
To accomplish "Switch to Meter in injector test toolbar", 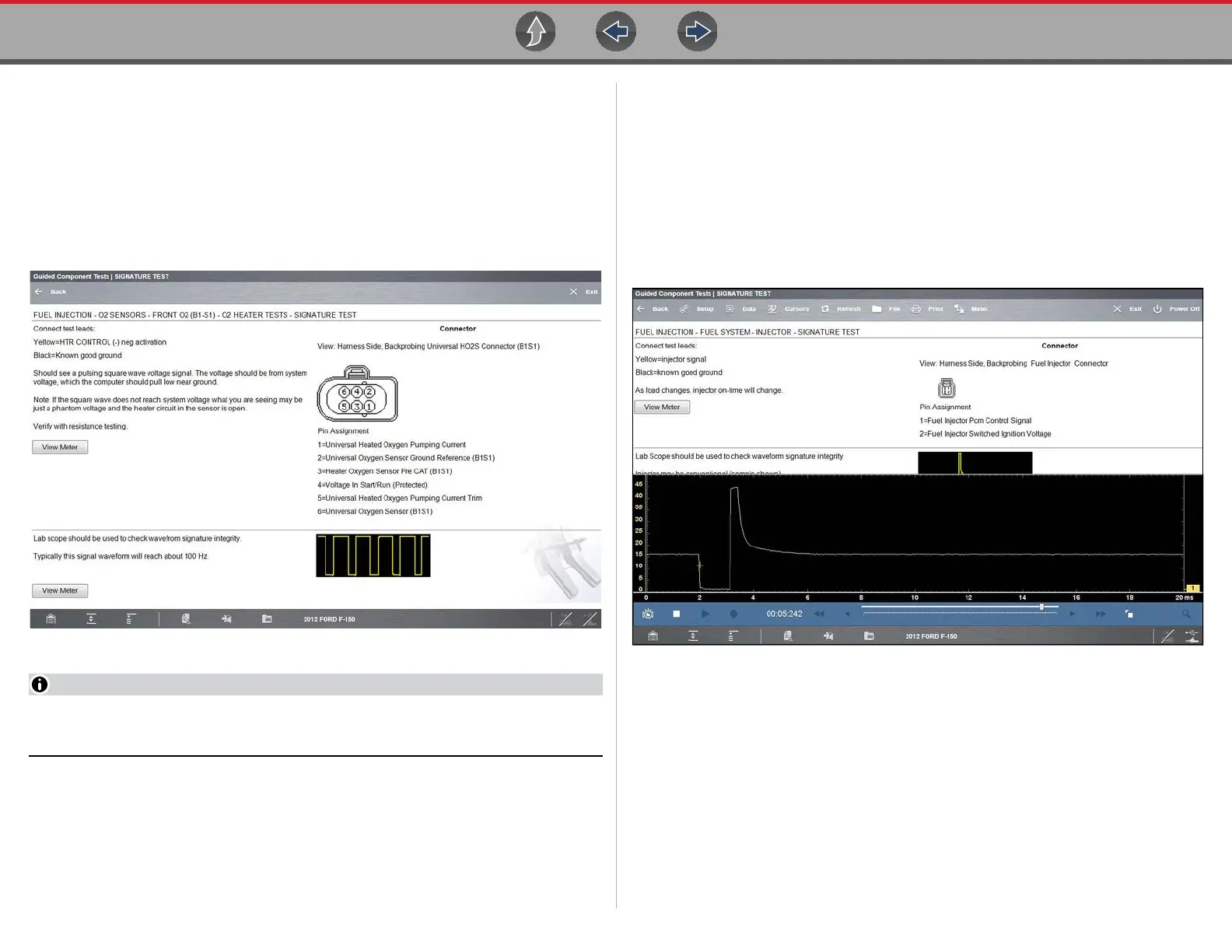I will [x=971, y=309].
